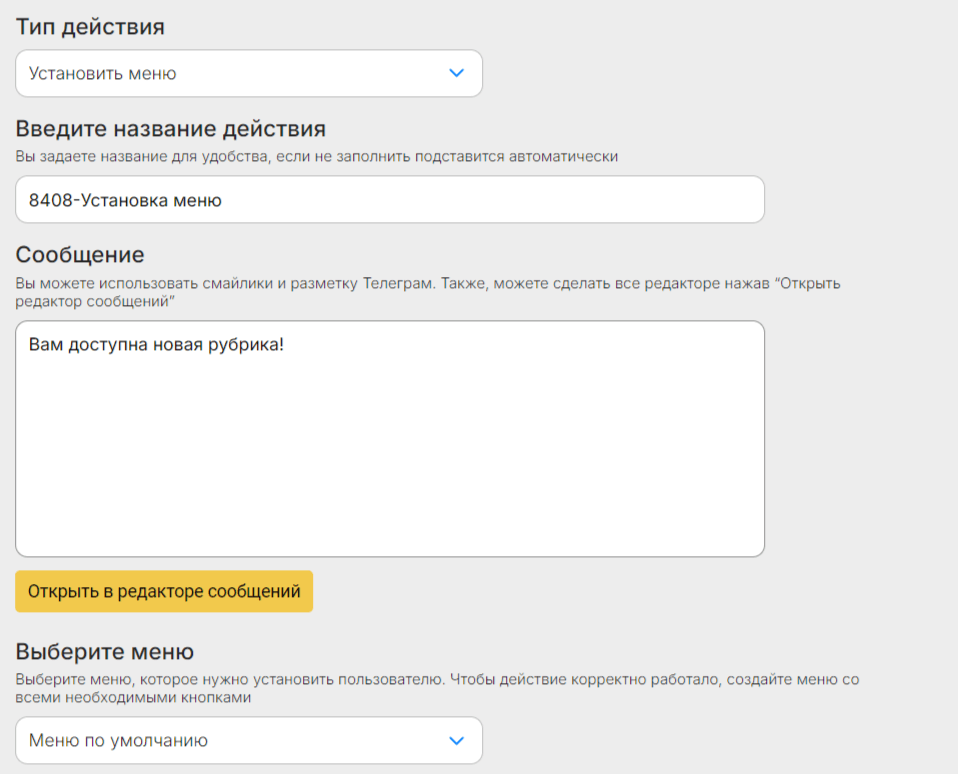Screen dimensions: 958x774
Task: Click chevron arrow next to Меню по умолчанию
Action: [x=456, y=740]
